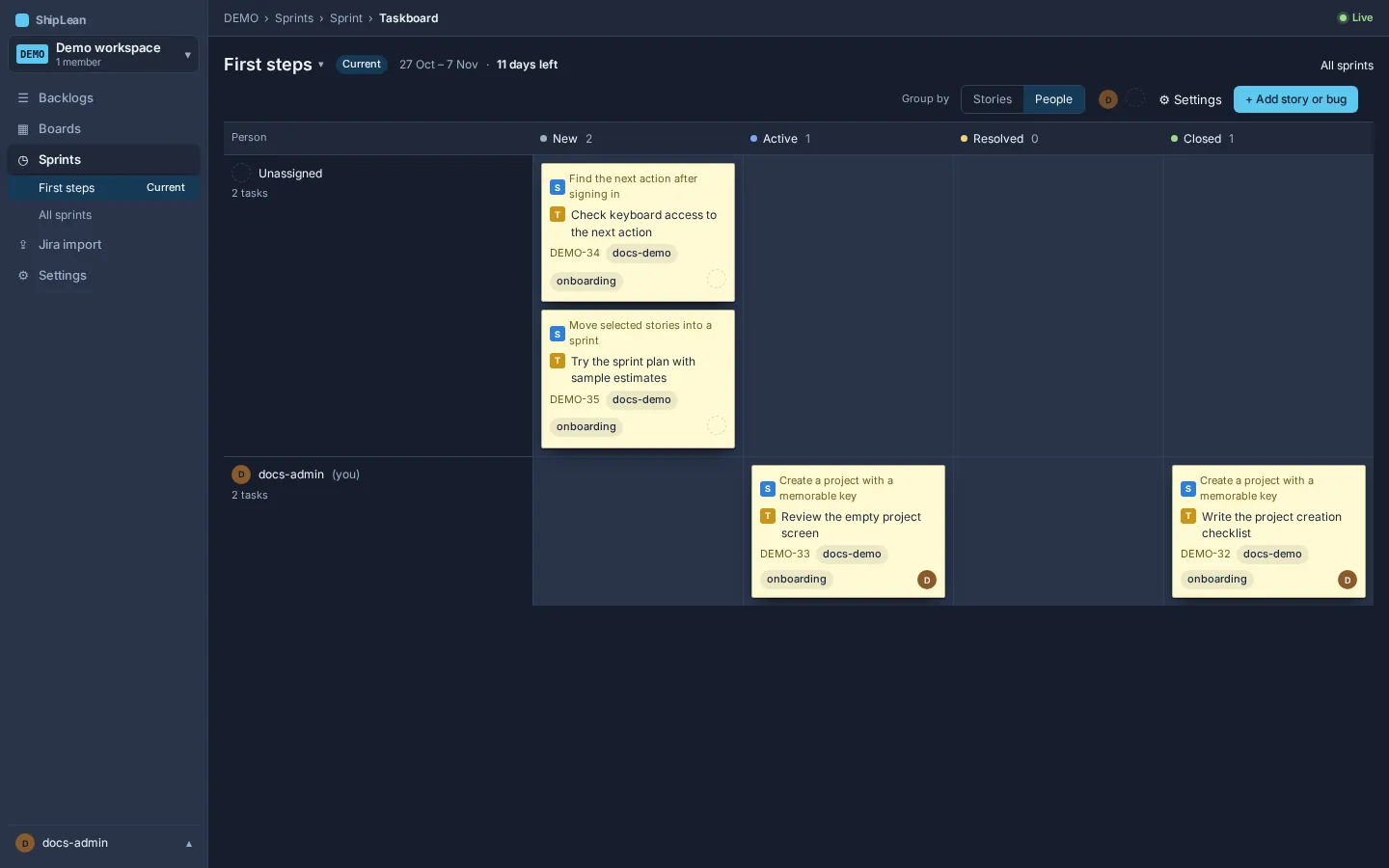
Task: Assign DEMO-35 via its empty avatar circle
Action: click(716, 425)
